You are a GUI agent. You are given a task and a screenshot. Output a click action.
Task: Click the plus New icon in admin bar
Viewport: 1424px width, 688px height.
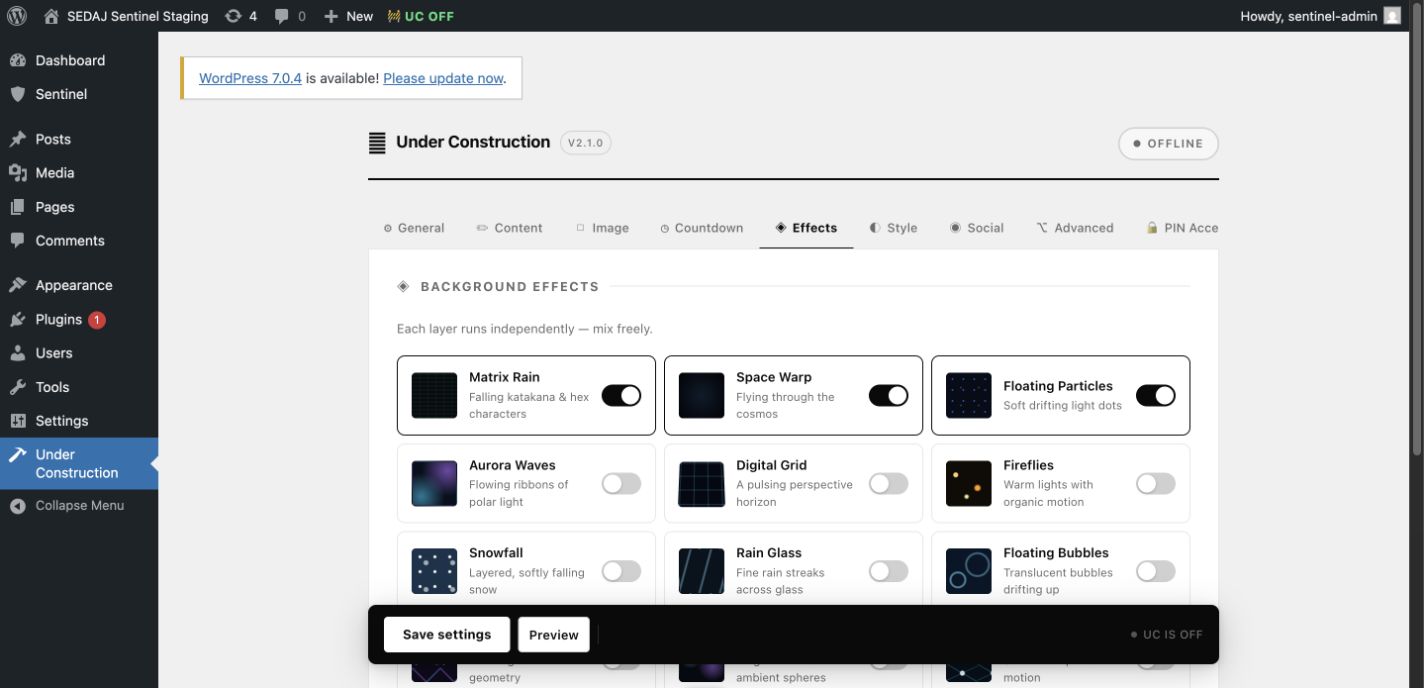pos(331,16)
